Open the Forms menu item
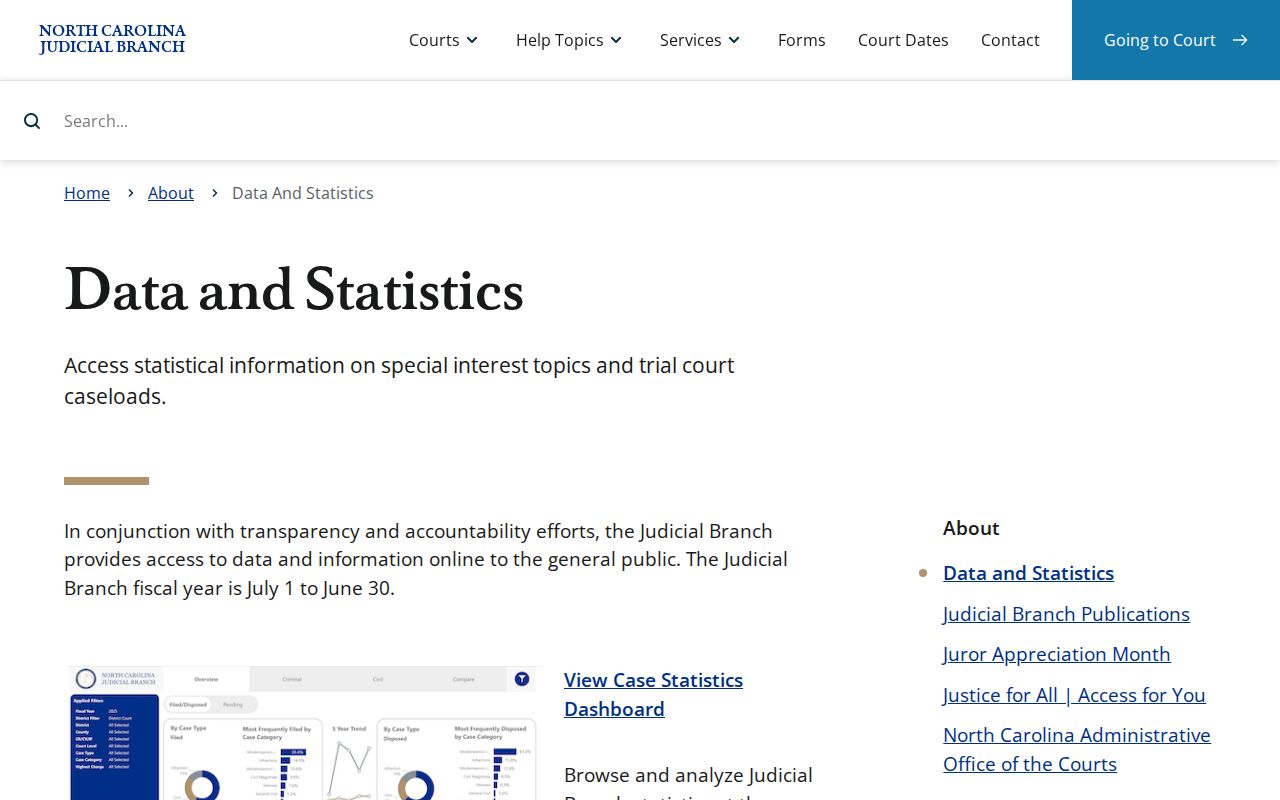This screenshot has height=800, width=1280. pyautogui.click(x=802, y=40)
